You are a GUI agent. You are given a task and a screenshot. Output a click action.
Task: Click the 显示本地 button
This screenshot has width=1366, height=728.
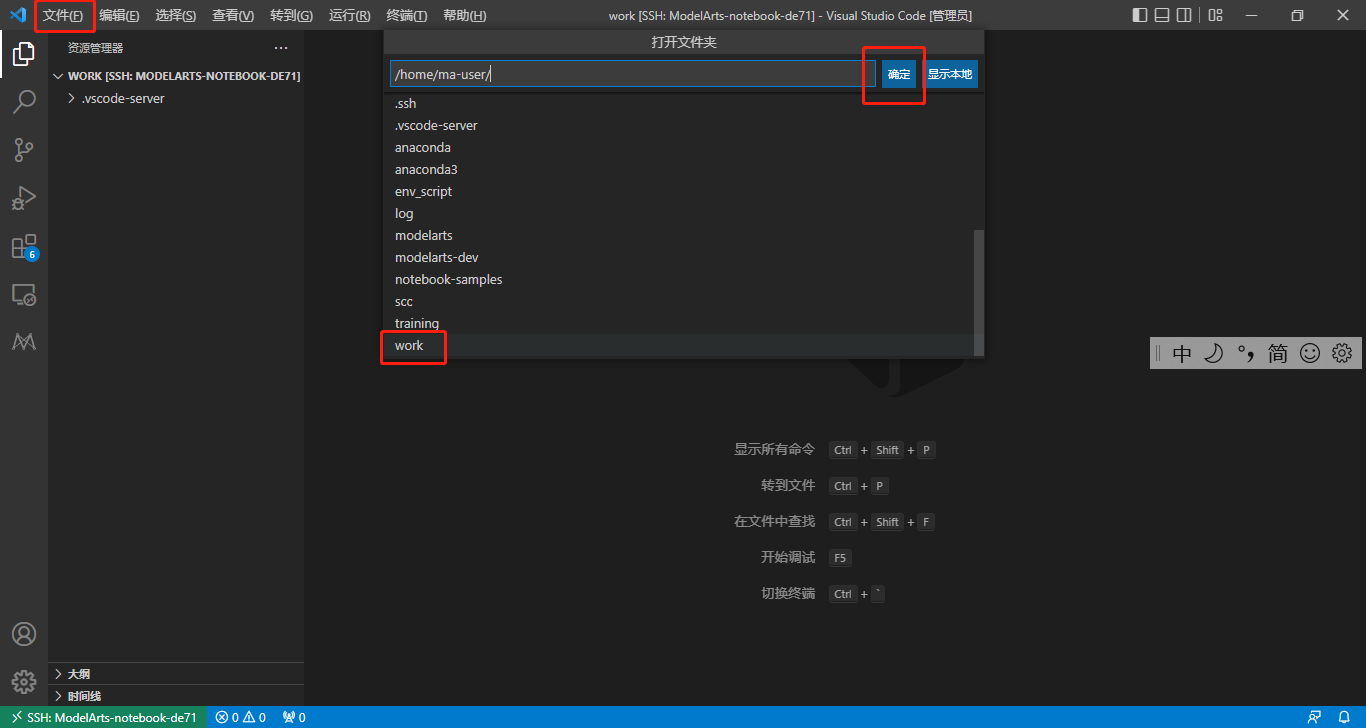click(949, 74)
